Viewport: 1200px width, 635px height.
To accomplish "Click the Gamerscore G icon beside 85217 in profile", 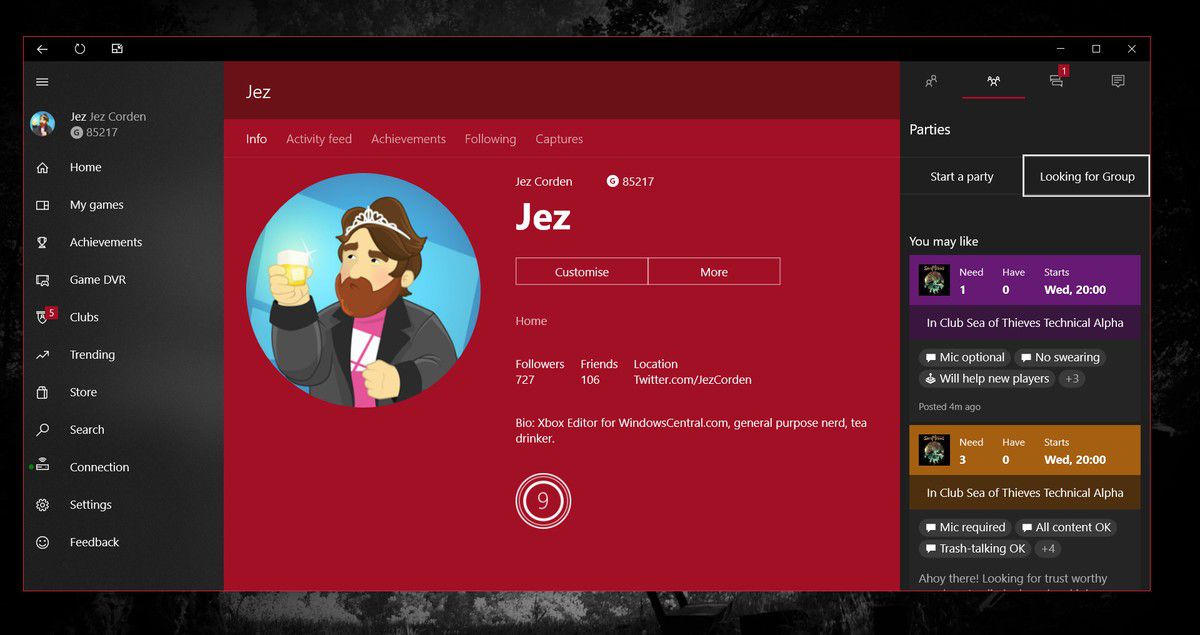I will [x=612, y=181].
